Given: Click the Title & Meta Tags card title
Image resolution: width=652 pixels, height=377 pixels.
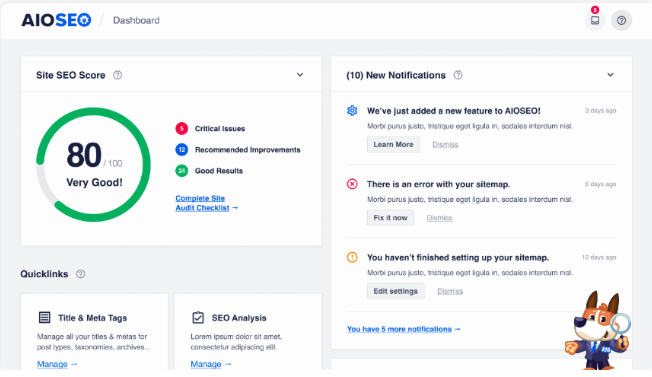Looking at the screenshot, I should click(92, 318).
